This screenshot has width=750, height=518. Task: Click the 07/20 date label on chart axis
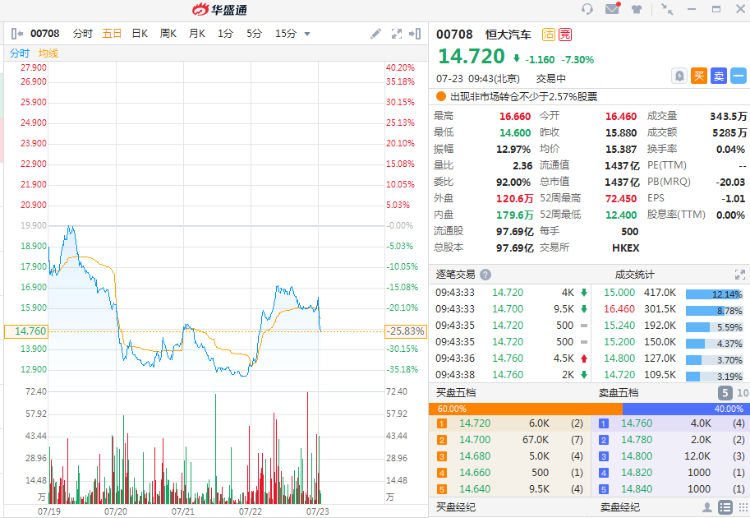[116, 511]
